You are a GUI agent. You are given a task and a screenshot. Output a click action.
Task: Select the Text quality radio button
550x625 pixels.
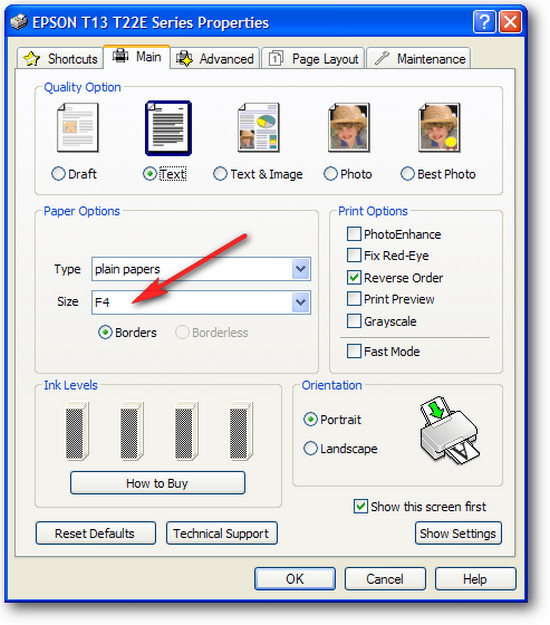click(150, 174)
